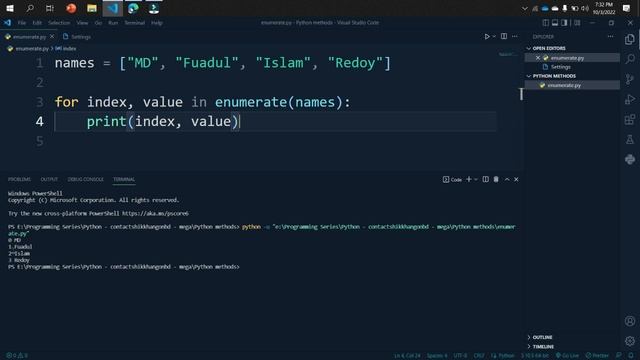This screenshot has width=640, height=360.
Task: Split the terminal pane
Action: tap(485, 179)
